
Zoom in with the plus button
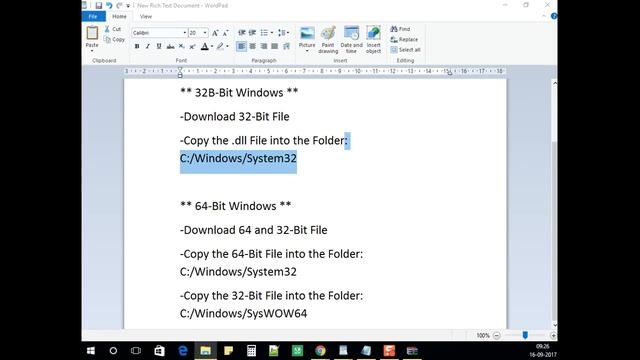pyautogui.click(x=553, y=336)
